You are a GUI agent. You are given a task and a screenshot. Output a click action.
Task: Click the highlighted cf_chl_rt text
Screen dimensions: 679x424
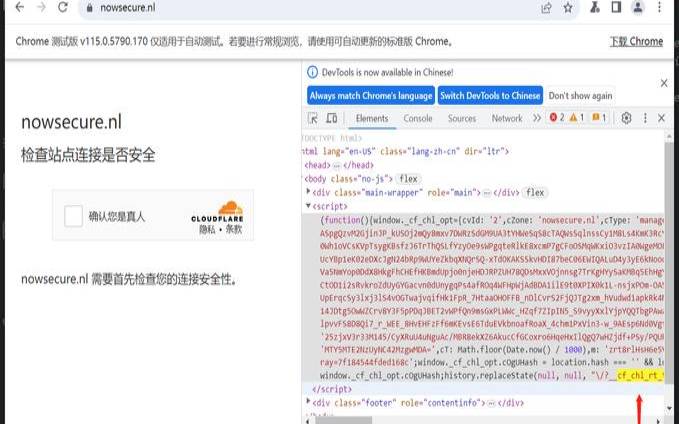click(640, 375)
